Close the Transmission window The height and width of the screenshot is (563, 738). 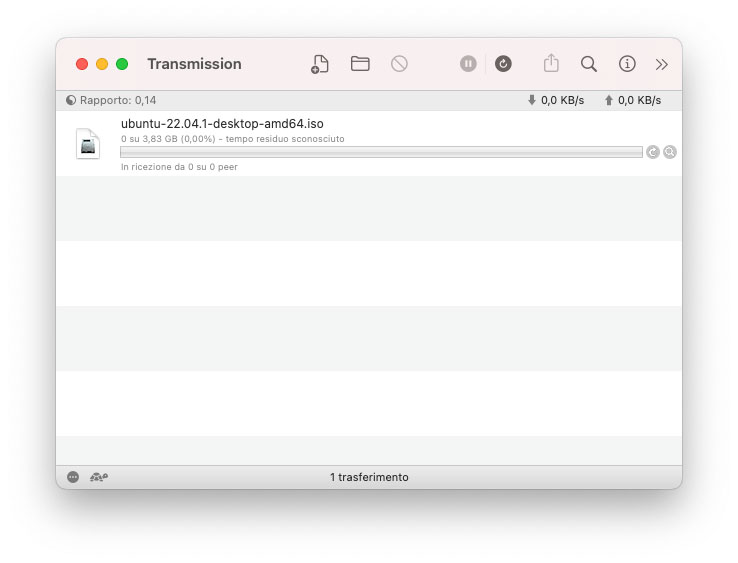coord(82,64)
